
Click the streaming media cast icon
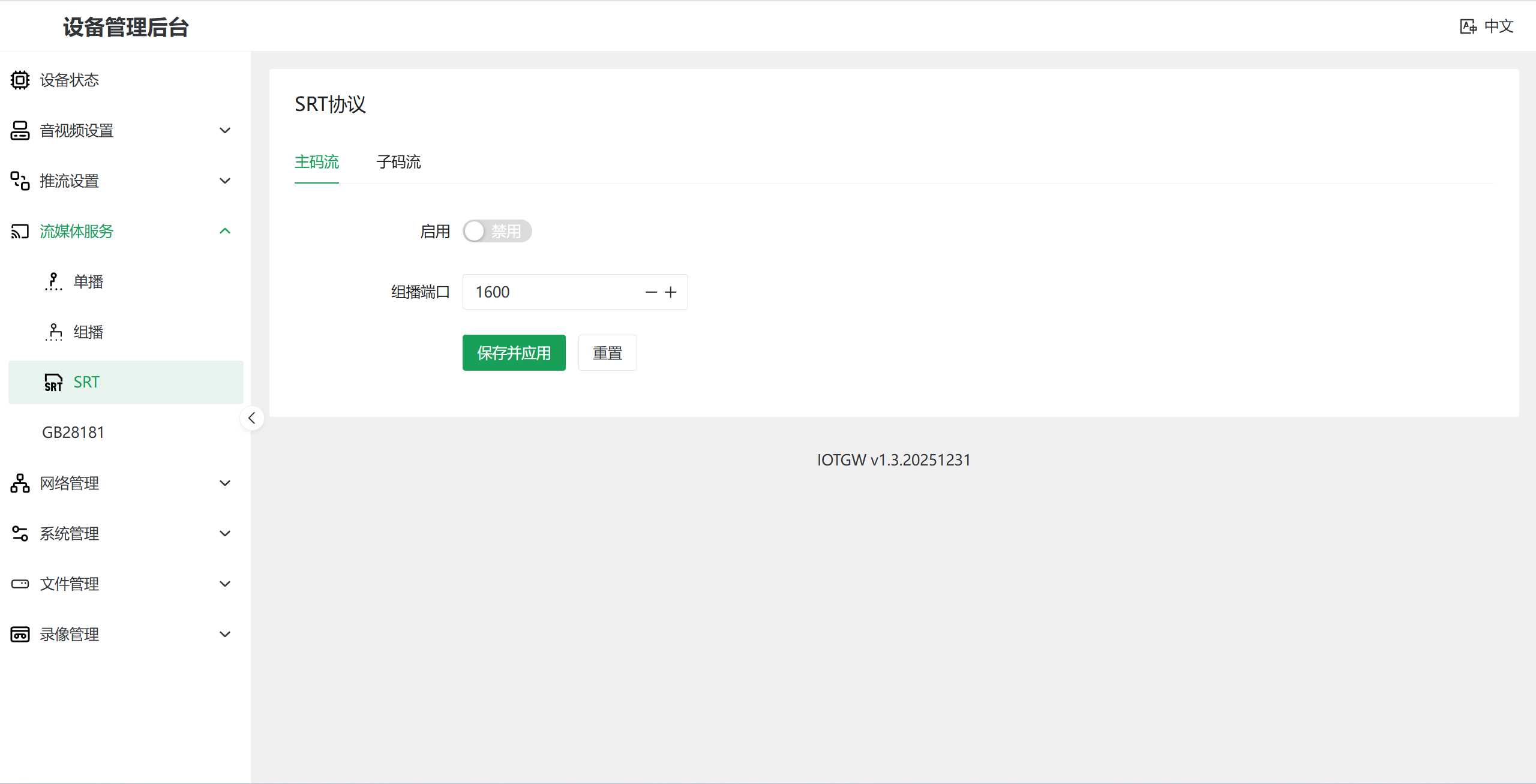pos(20,232)
